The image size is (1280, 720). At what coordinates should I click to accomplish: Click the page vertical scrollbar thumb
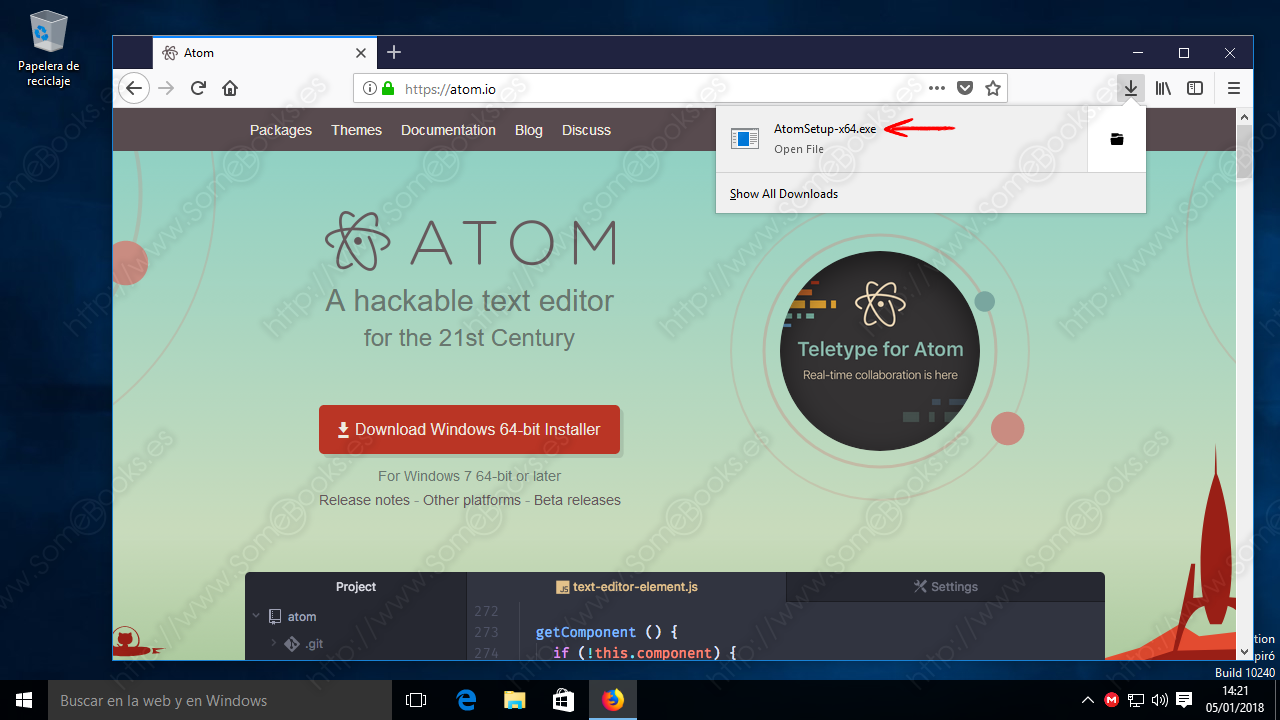pyautogui.click(x=1245, y=150)
